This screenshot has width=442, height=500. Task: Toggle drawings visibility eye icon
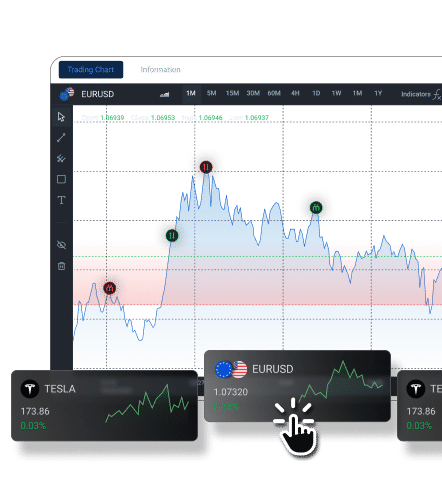[61, 245]
